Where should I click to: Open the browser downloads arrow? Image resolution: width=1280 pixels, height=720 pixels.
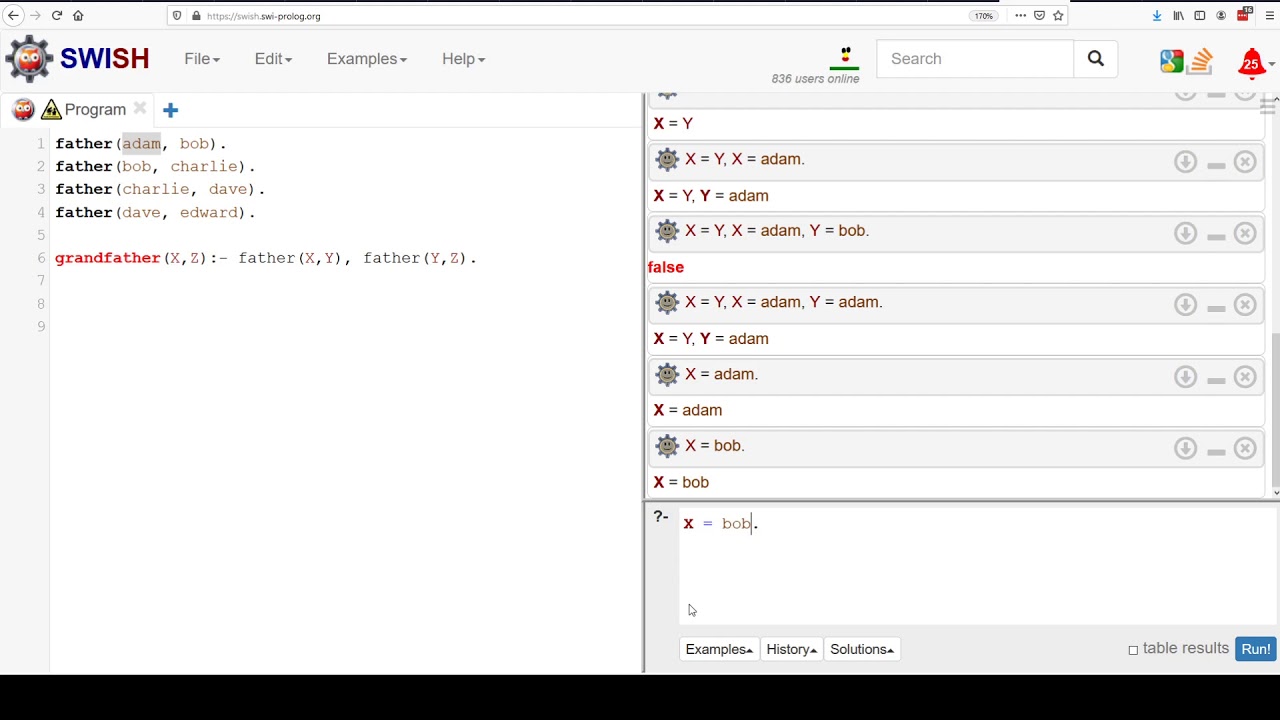(x=1157, y=16)
